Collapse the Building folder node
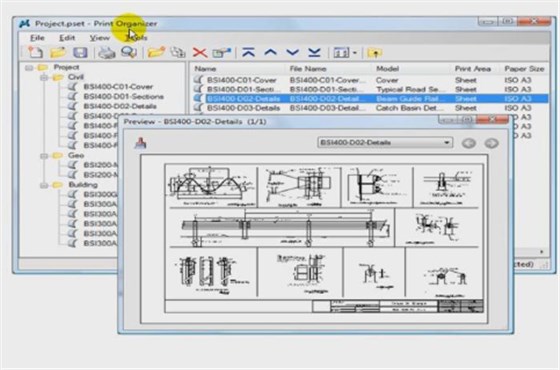This screenshot has height=370, width=560. coord(44,185)
